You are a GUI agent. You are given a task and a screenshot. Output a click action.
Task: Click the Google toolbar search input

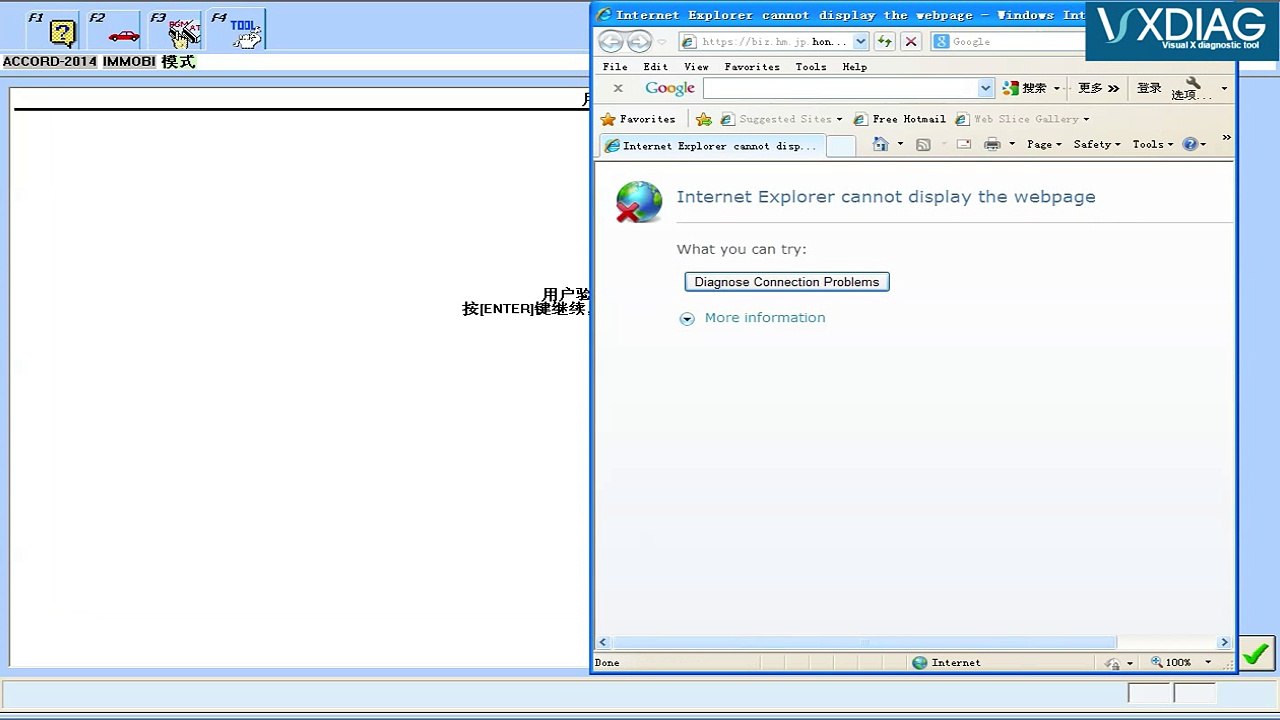[x=841, y=88]
